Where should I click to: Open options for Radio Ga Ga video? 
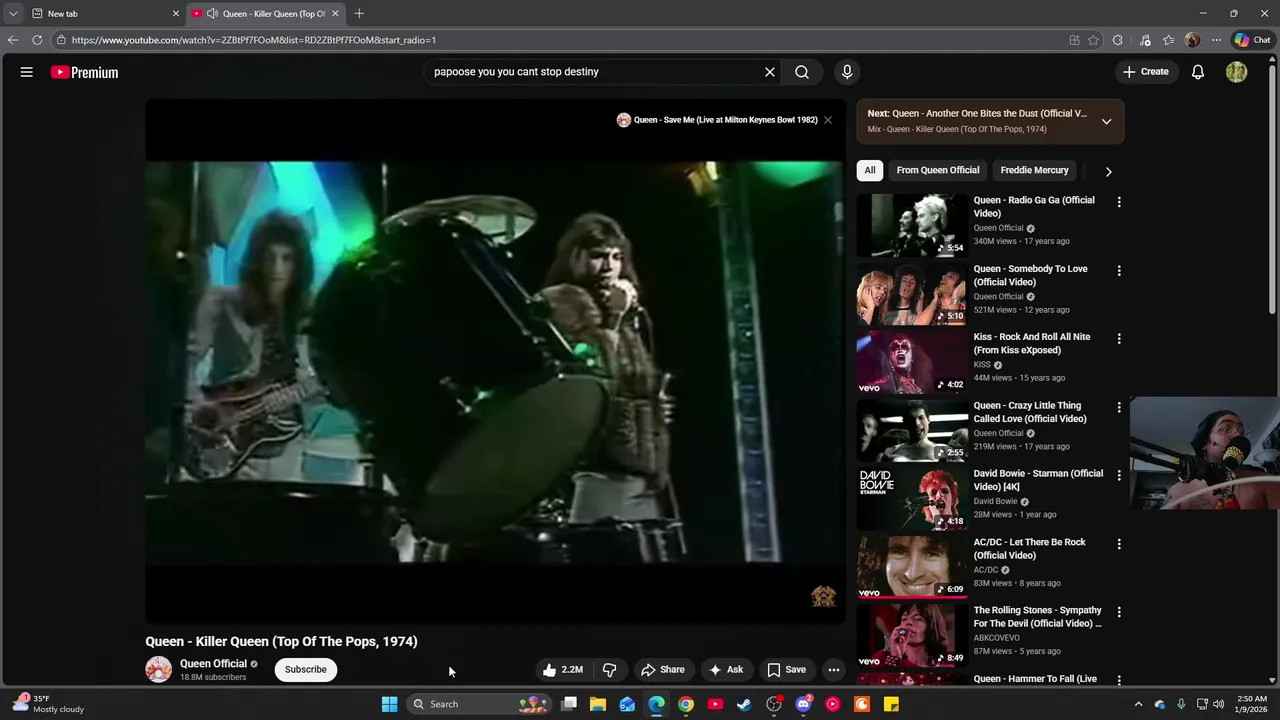coord(1119,202)
